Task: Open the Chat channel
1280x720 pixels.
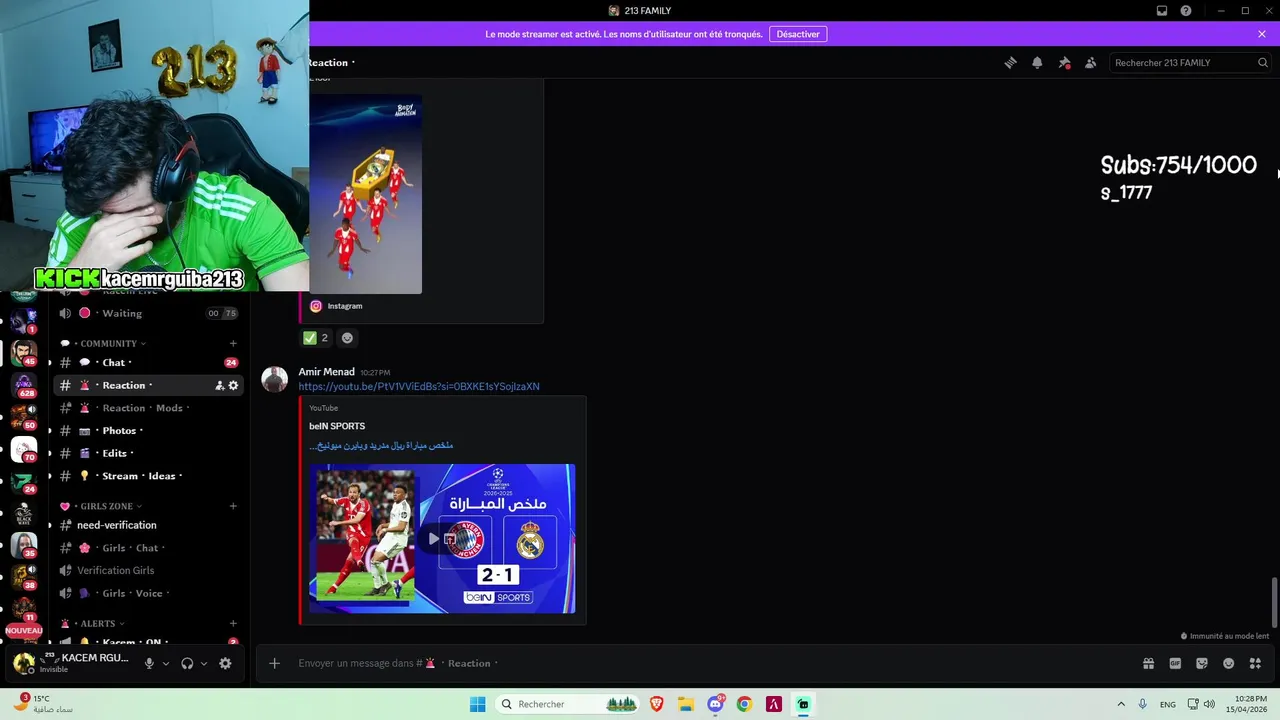Action: 148,362
